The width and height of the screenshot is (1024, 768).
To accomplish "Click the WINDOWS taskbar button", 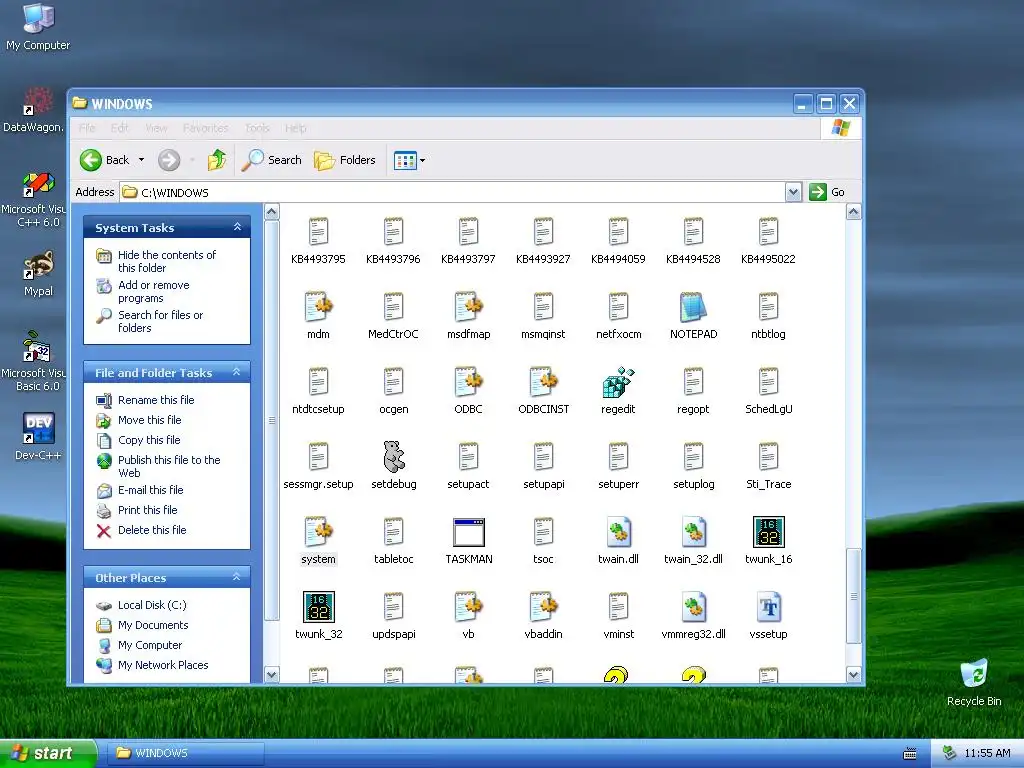I will point(187,753).
